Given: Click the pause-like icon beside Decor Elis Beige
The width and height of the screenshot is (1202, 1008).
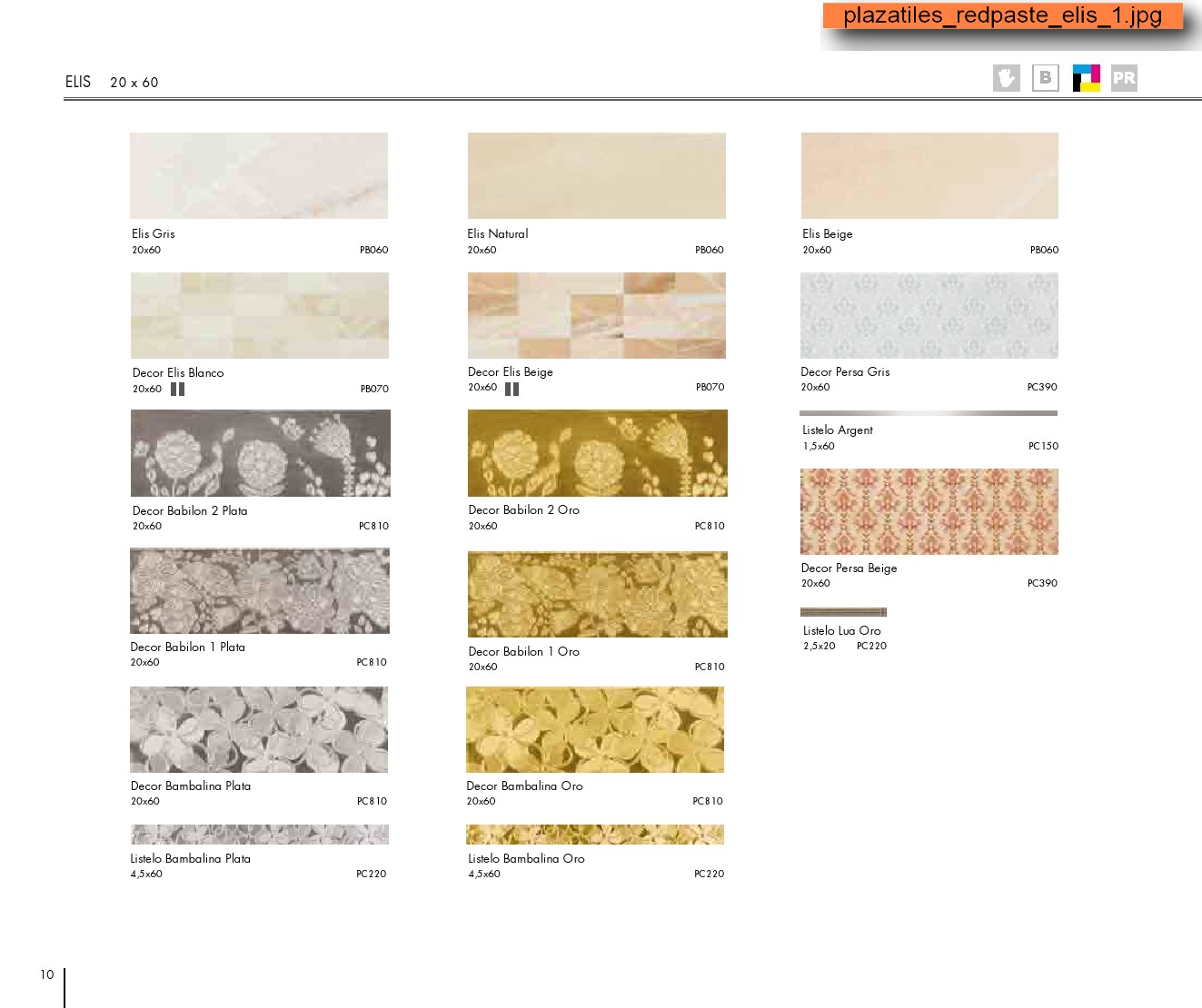Looking at the screenshot, I should click(x=512, y=389).
